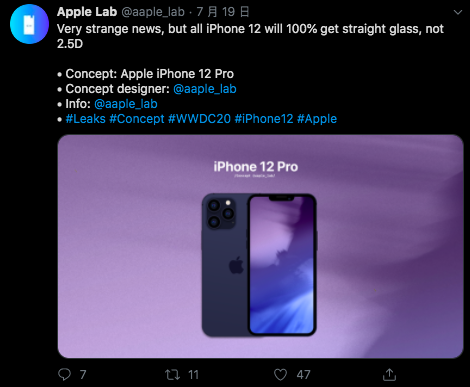
Task: Open the tweet date 7月19日
Action: coord(223,12)
